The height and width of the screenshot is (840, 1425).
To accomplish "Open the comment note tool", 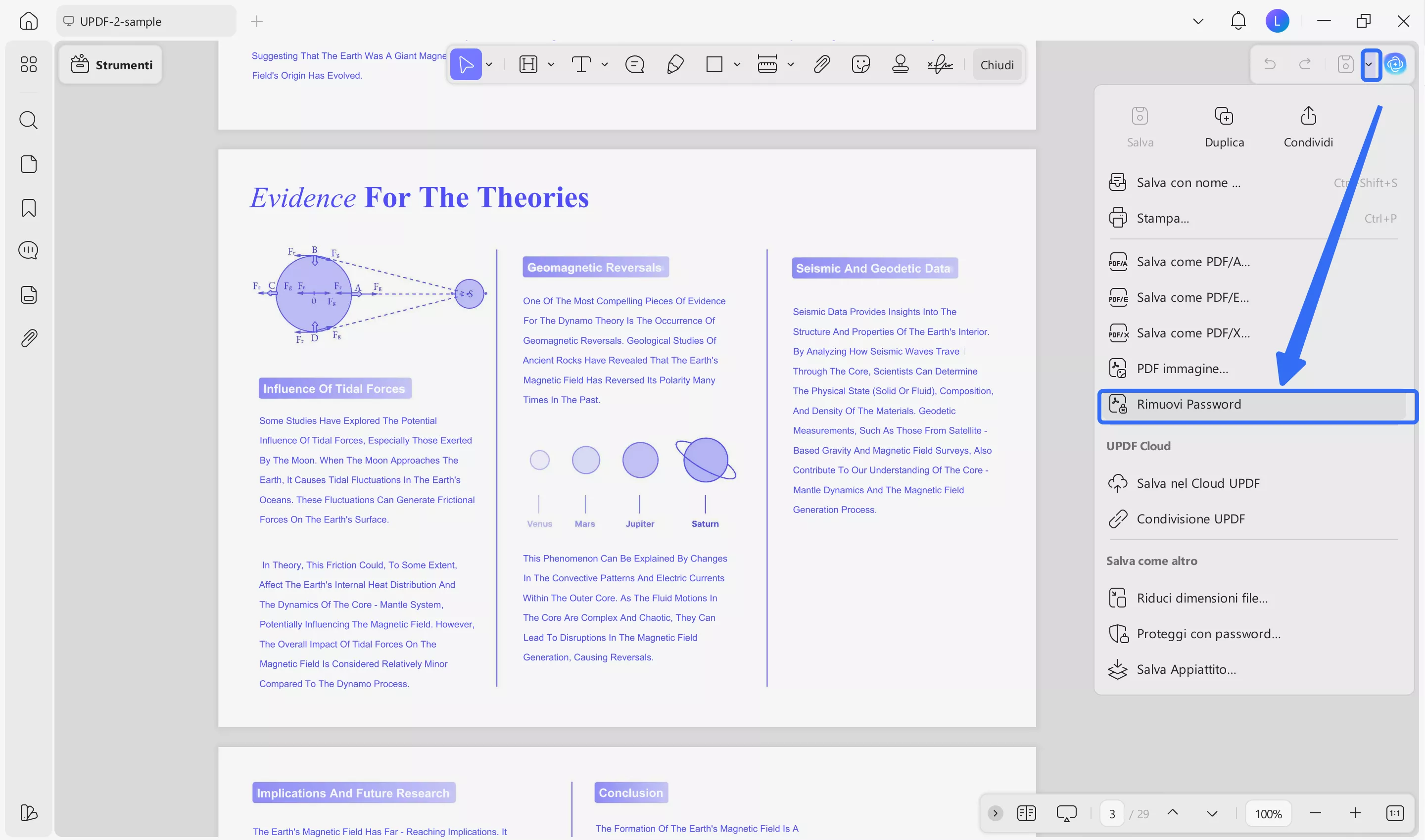I will coord(635,64).
